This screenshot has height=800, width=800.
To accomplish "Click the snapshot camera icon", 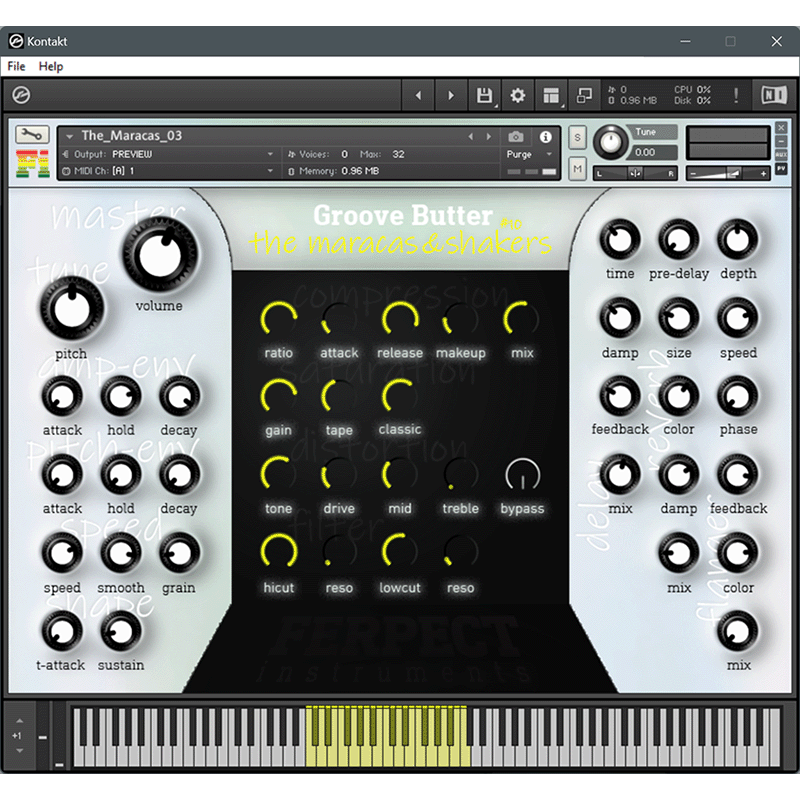I will coord(516,137).
